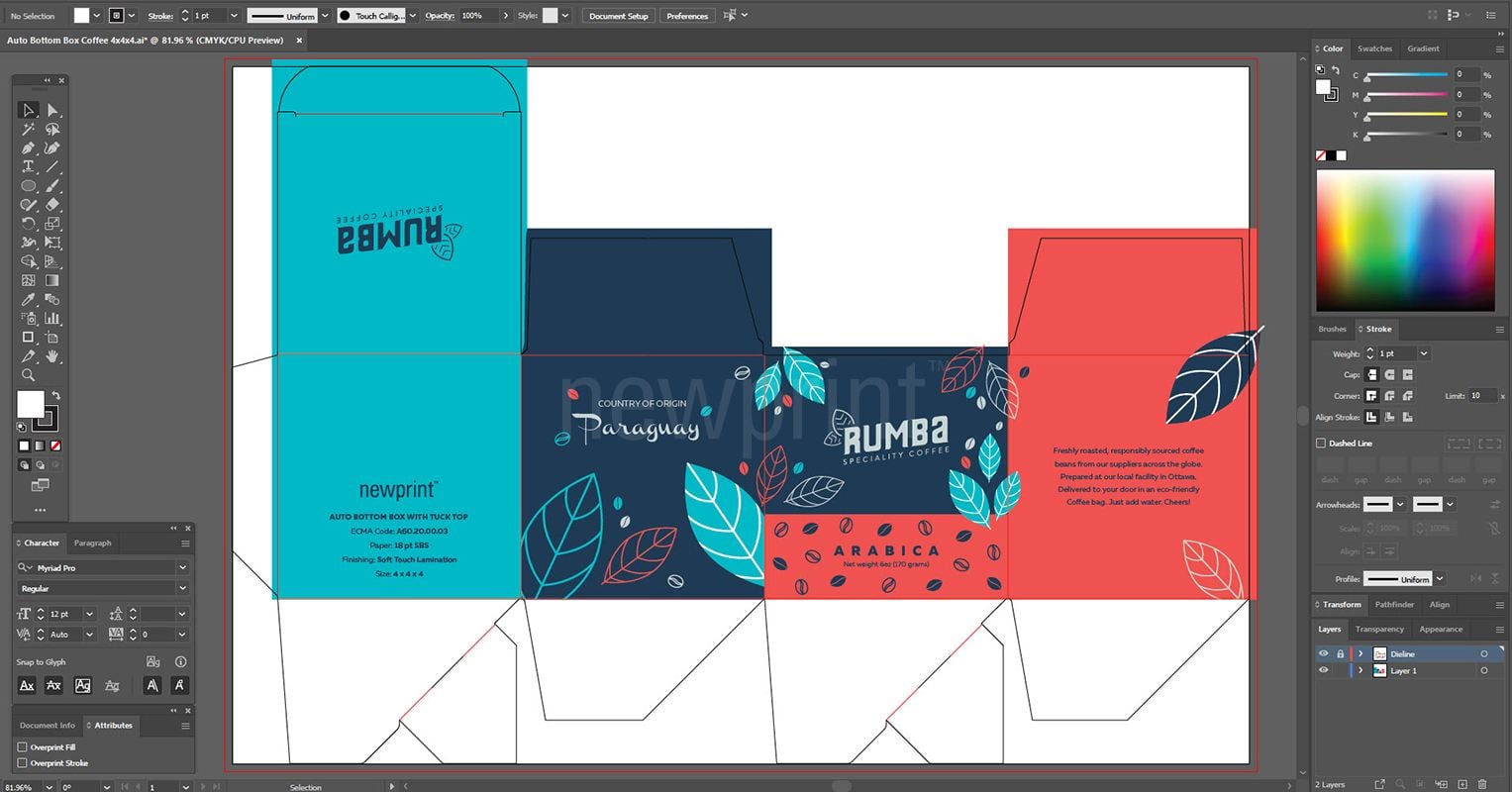The width and height of the screenshot is (1512, 792).
Task: Pick a color from the color spectrum
Action: pyautogui.click(x=1404, y=238)
